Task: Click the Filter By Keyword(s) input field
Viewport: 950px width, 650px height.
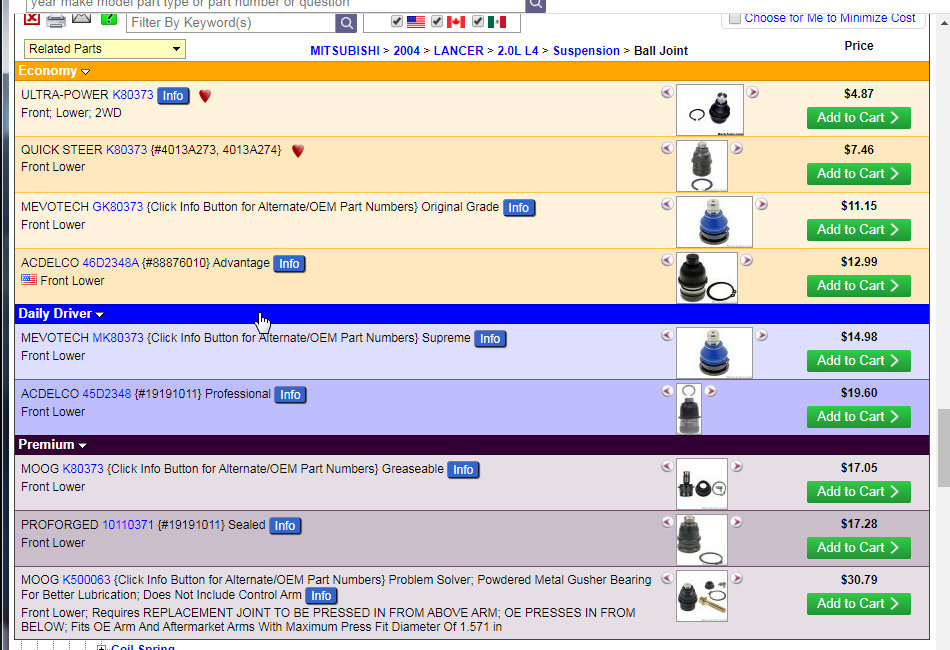Action: (231, 23)
